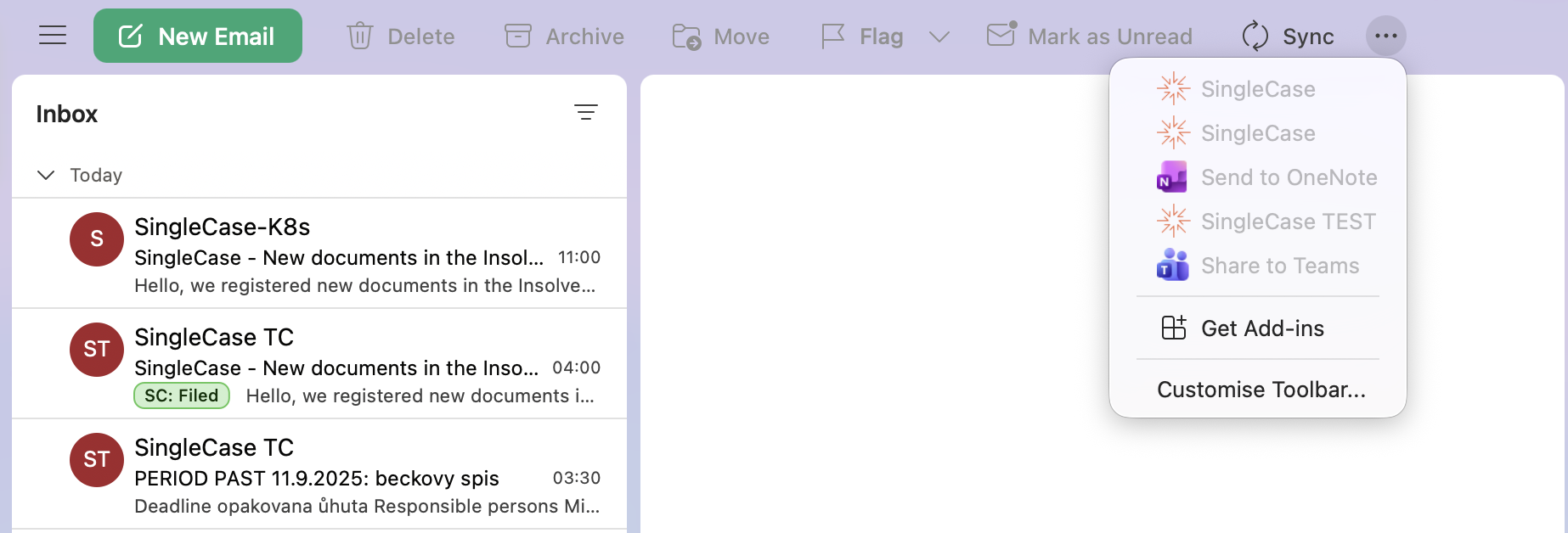Choose Send to OneNote menu item
This screenshot has height=533, width=1568.
point(1257,177)
